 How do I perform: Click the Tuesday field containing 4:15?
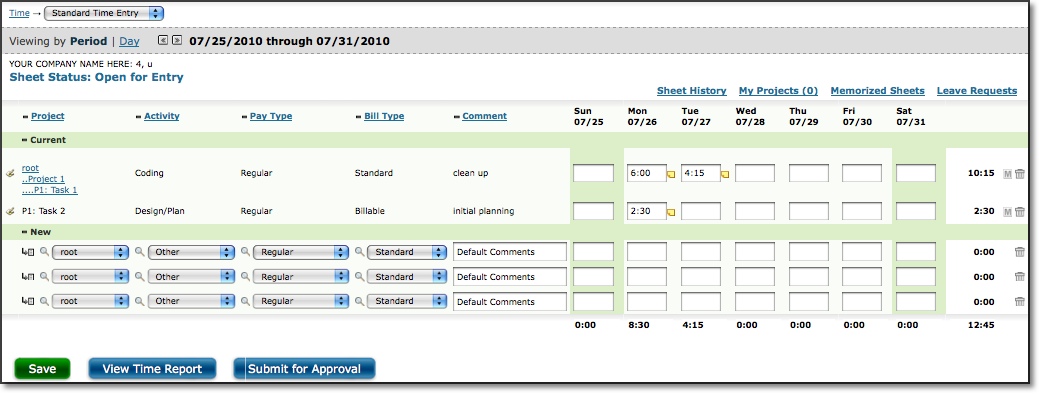point(700,174)
